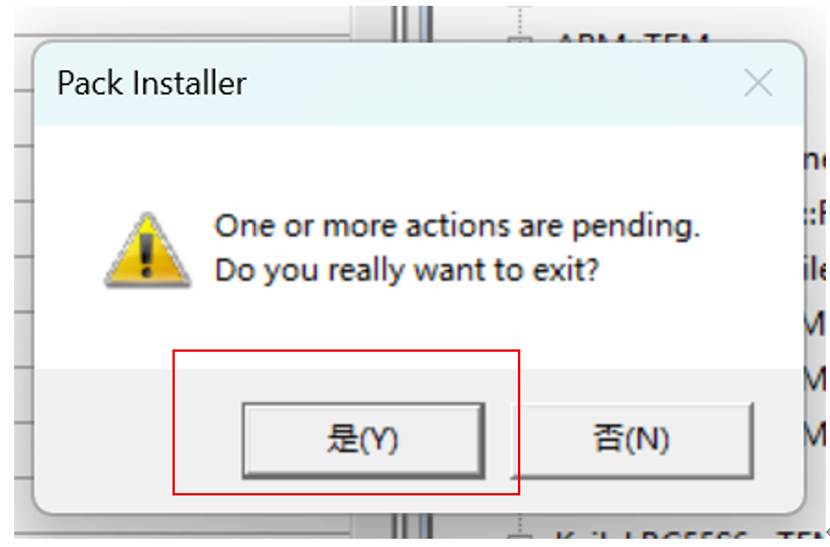Click the Pack Installer dialog title bar
Image resolution: width=830 pixels, height=547 pixels.
[x=418, y=84]
